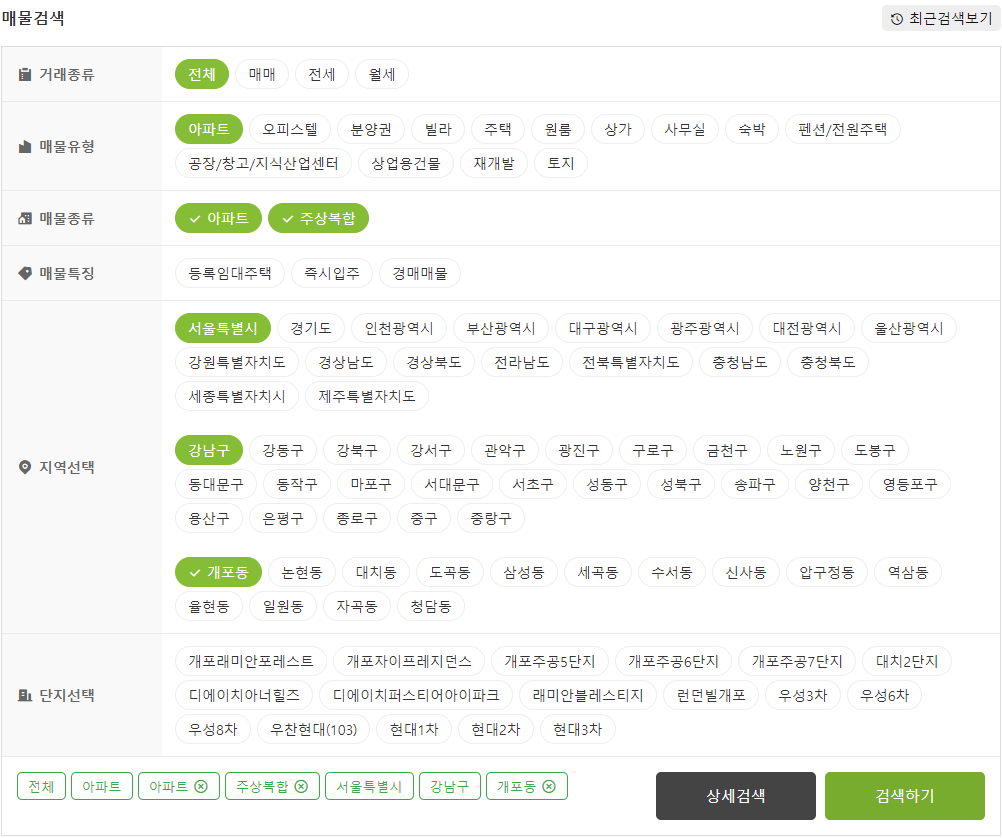Select 전세 as the transaction type
Screen dimensions: 1002x838
coord(321,74)
